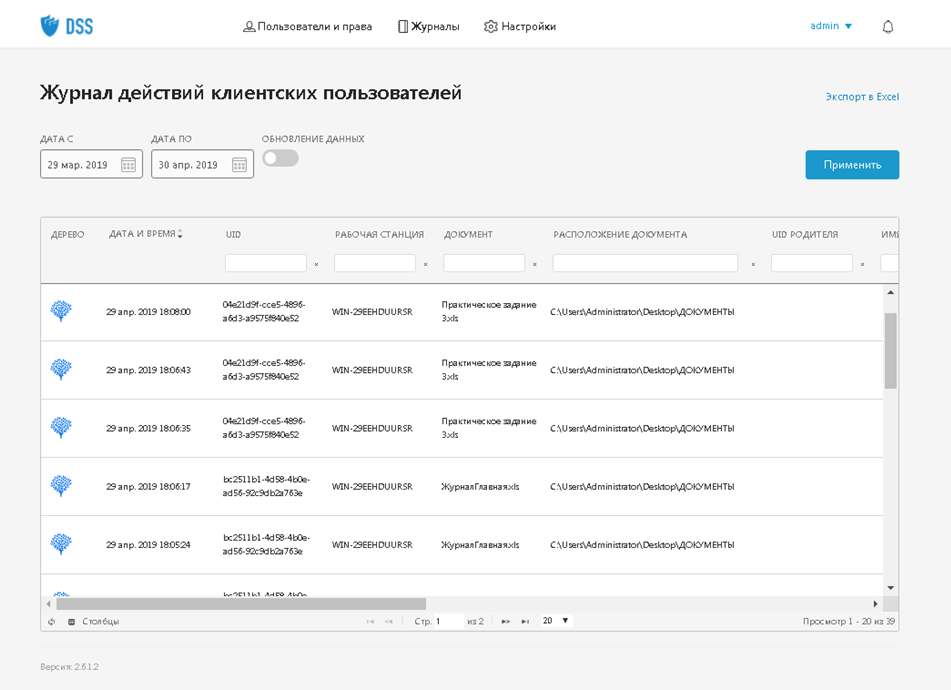Open calendar picker for Дата по
951x690 pixels.
(240, 165)
